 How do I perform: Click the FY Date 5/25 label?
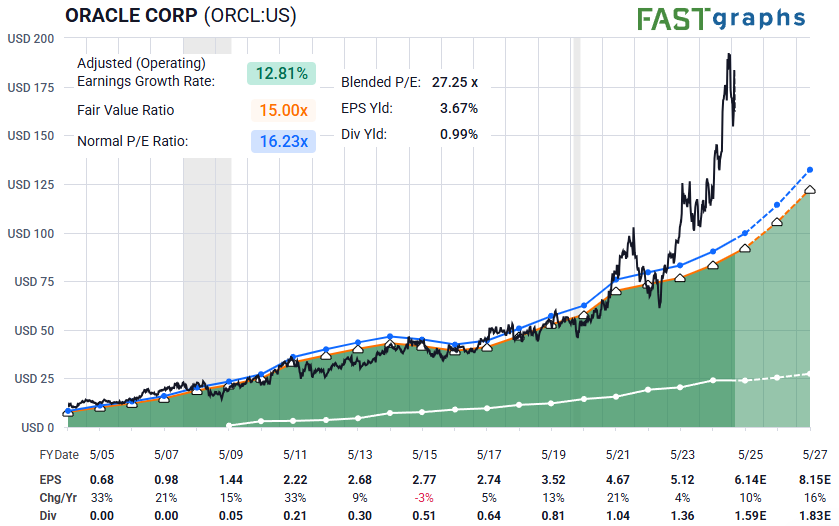[750, 455]
